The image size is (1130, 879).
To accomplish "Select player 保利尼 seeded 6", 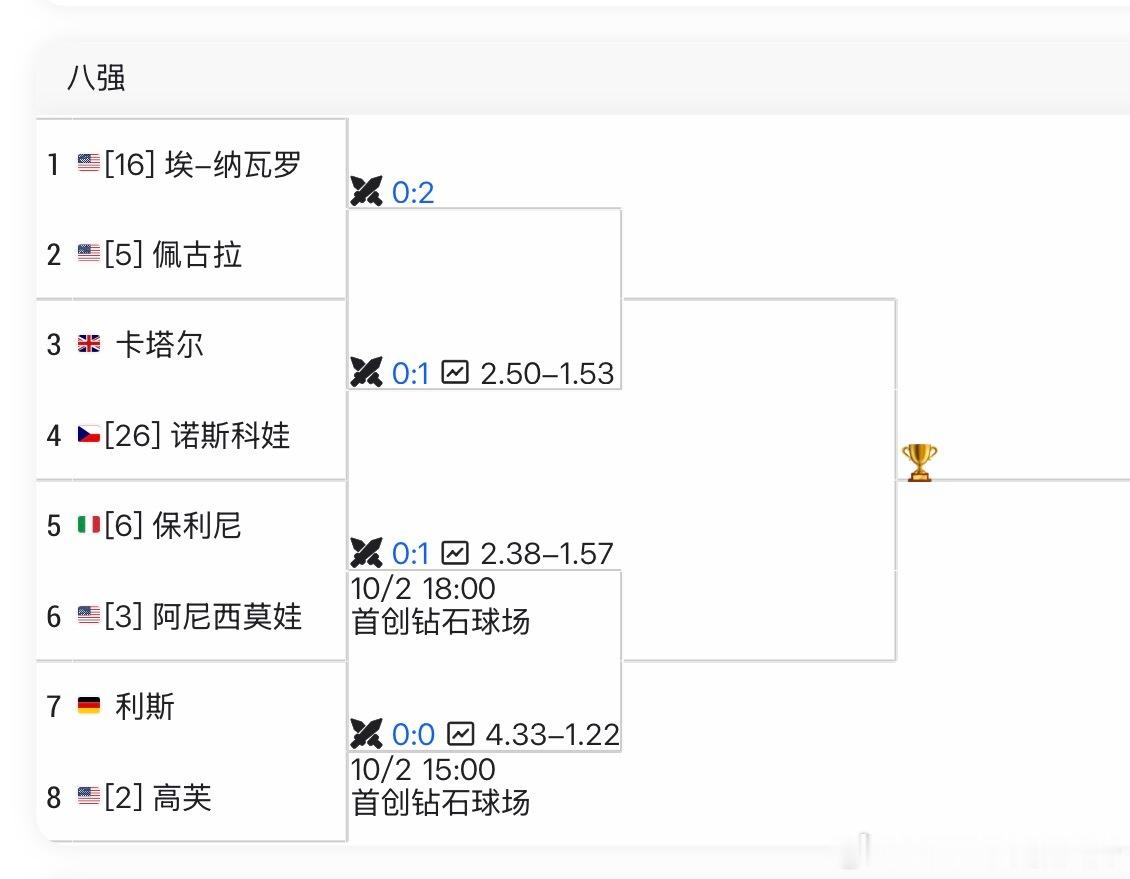I will [x=197, y=525].
